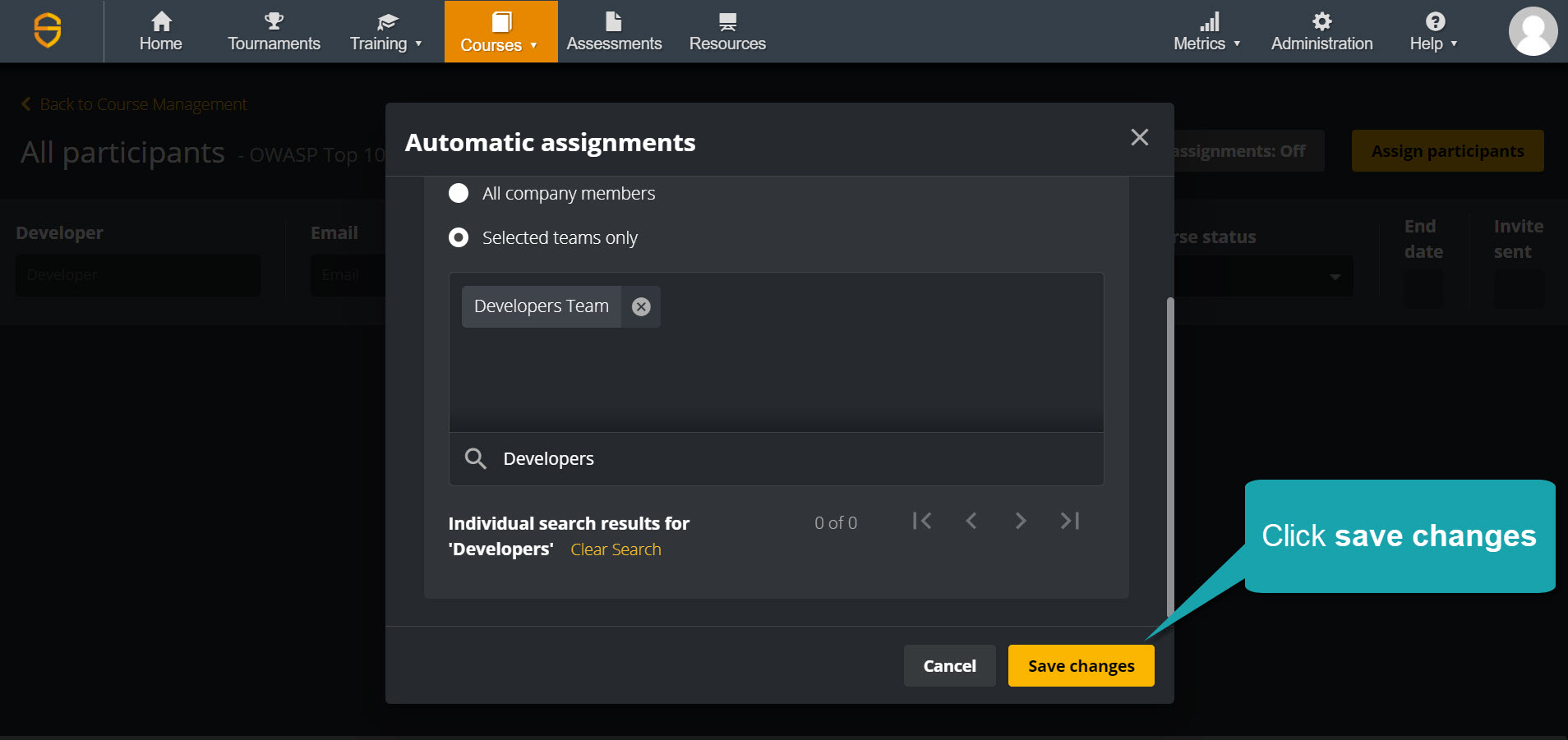This screenshot has height=740, width=1568.
Task: Click the automatic assignments Off button
Action: [x=1249, y=151]
